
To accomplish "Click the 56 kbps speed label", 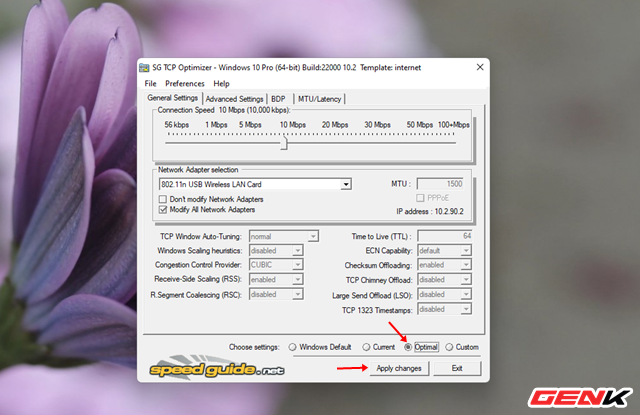I will coord(177,124).
